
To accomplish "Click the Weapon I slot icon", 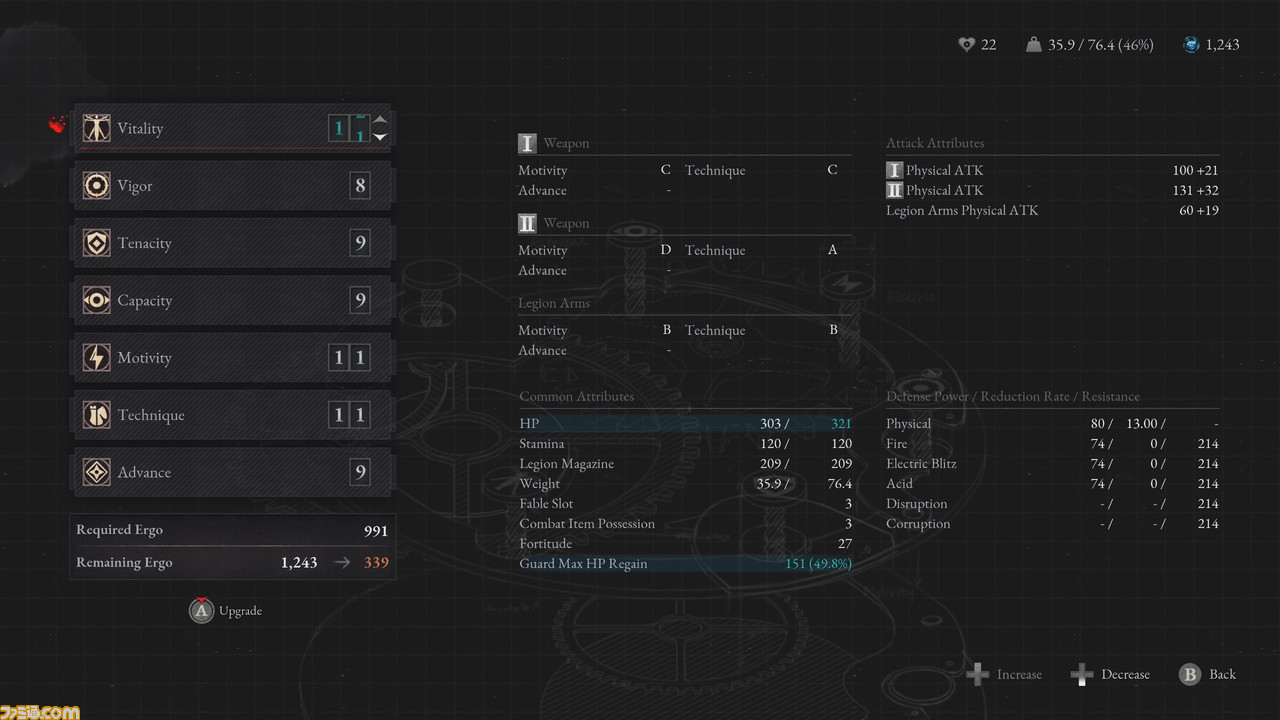I will [x=527, y=143].
